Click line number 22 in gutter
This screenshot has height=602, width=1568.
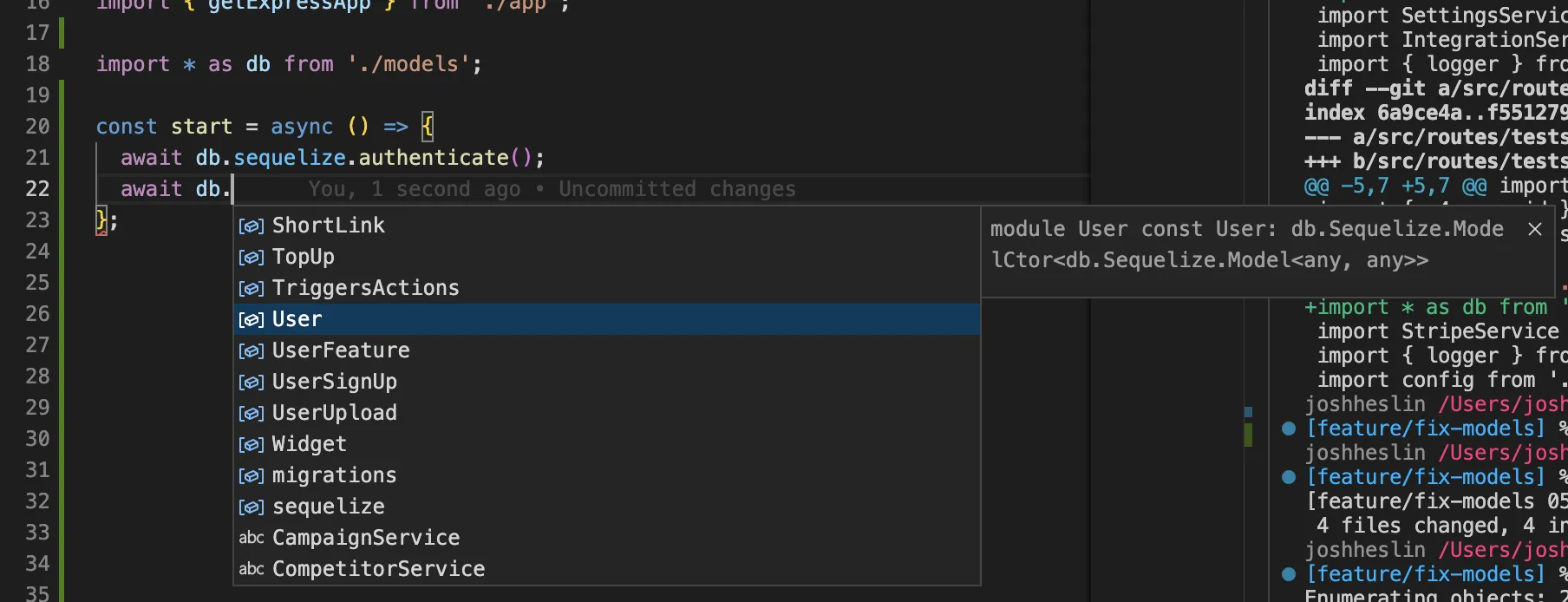37,189
